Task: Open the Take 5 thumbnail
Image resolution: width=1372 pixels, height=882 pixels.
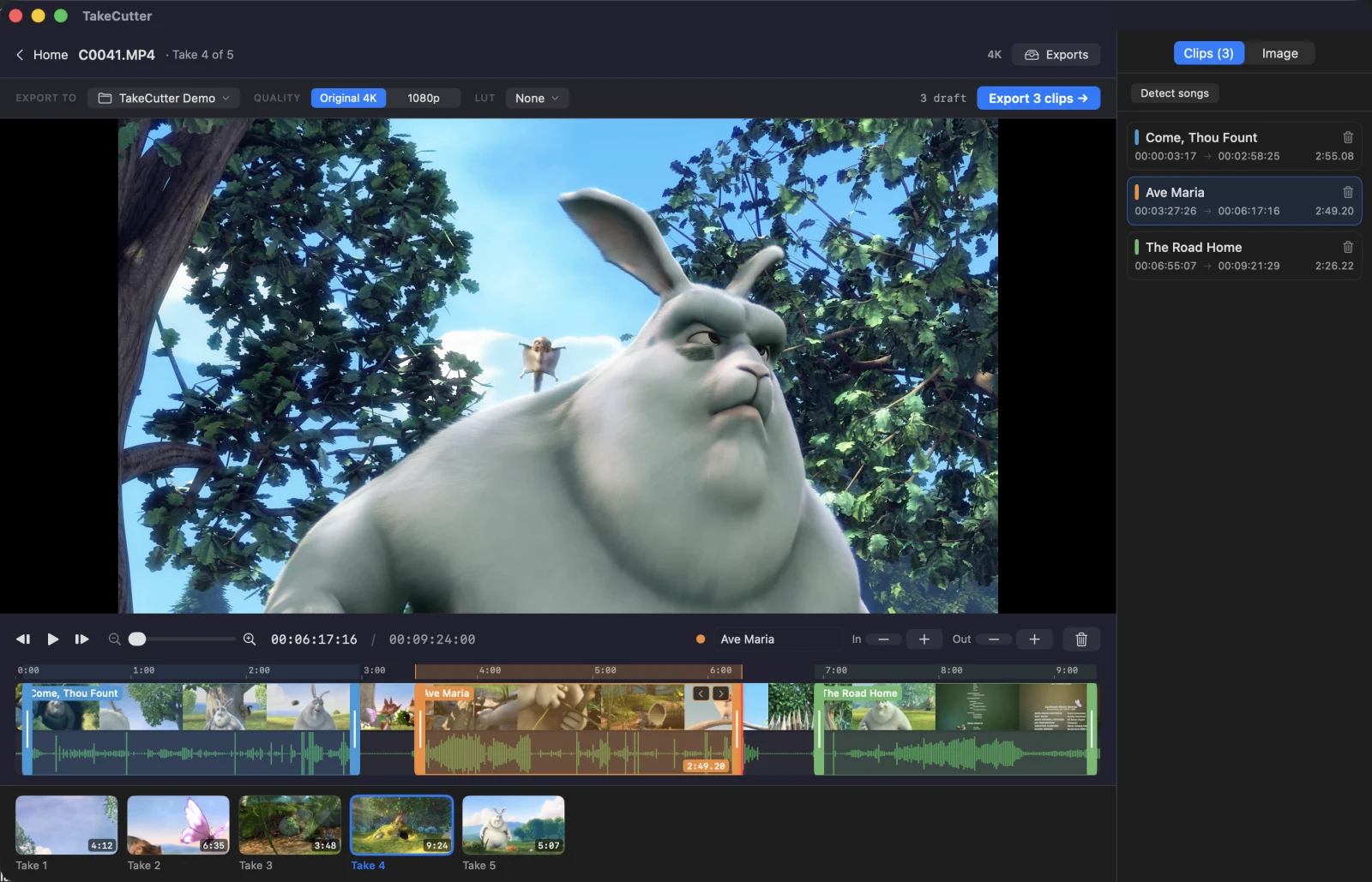Action: pos(514,825)
